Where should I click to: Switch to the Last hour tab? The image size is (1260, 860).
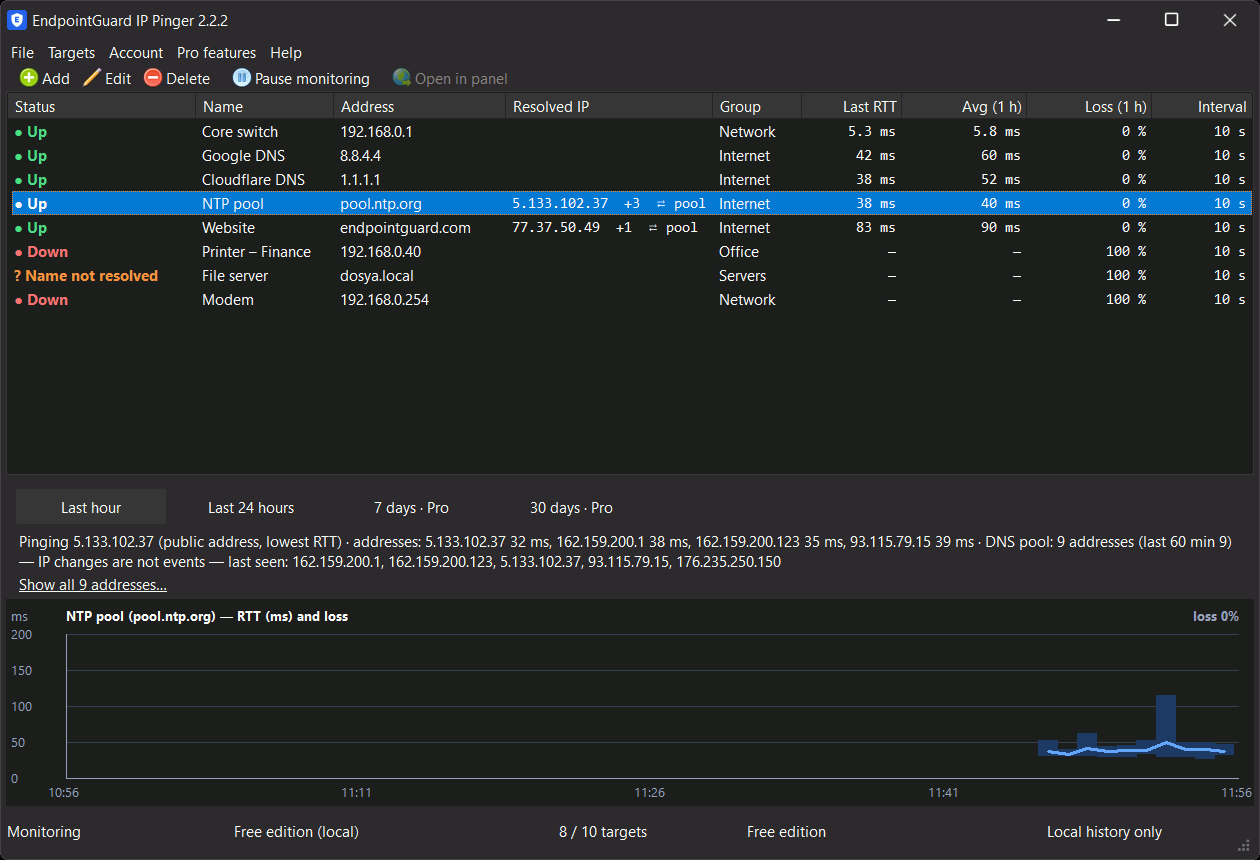click(91, 508)
